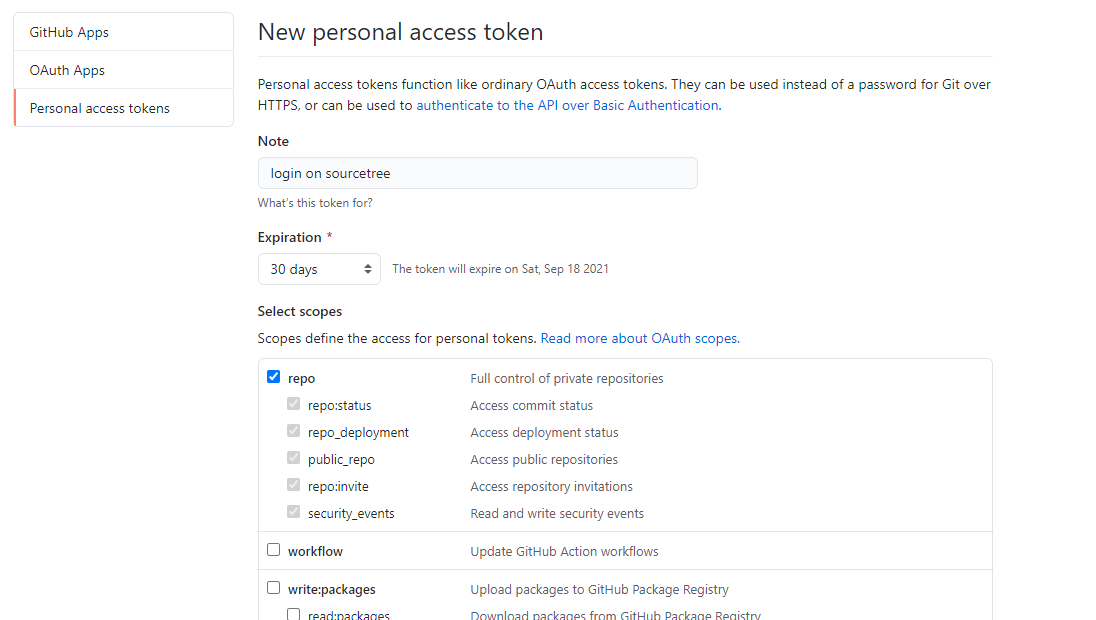This screenshot has width=1096, height=620.
Task: Select Personal access tokens sidebar item
Action: pyautogui.click(x=100, y=108)
